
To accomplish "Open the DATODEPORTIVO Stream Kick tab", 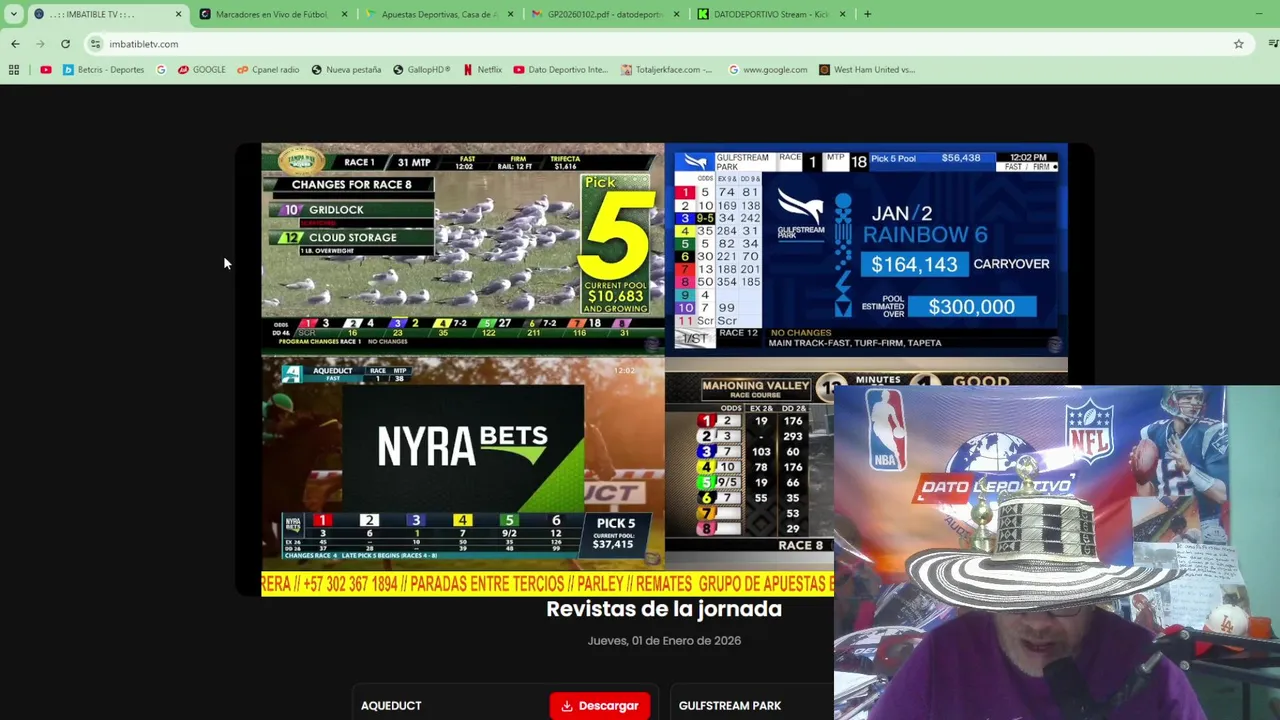I will [771, 14].
